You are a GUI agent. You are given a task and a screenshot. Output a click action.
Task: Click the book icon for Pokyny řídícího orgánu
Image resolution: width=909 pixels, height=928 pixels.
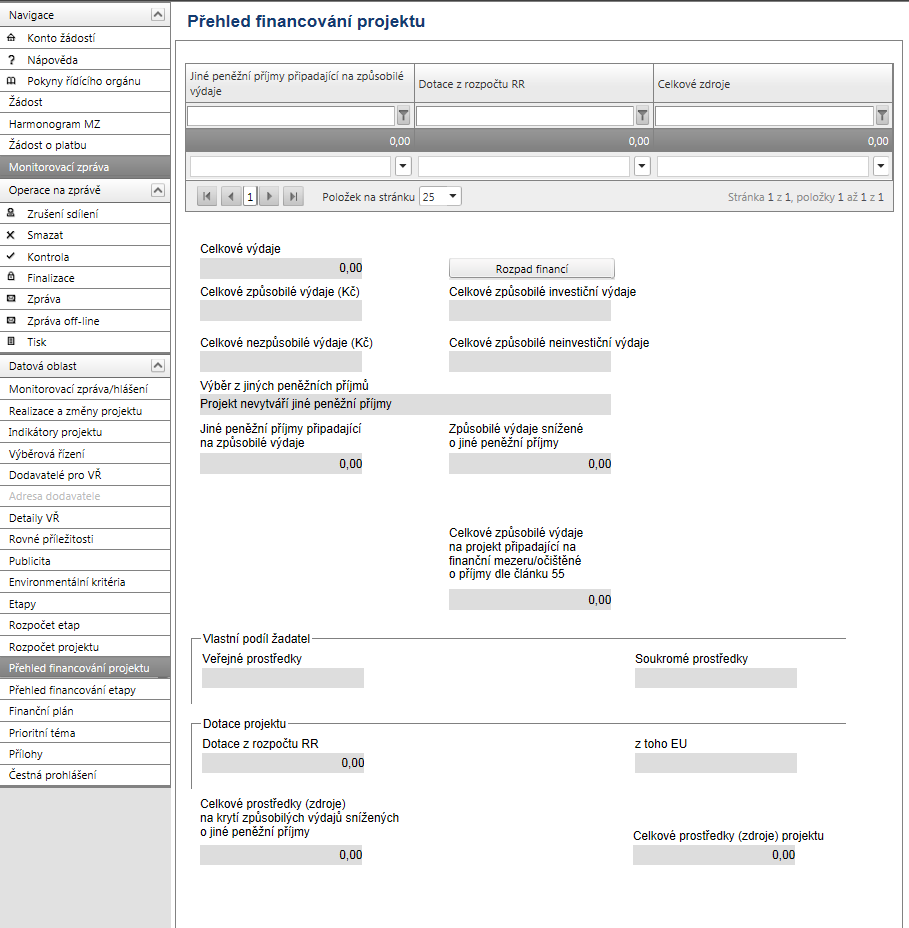coord(11,81)
